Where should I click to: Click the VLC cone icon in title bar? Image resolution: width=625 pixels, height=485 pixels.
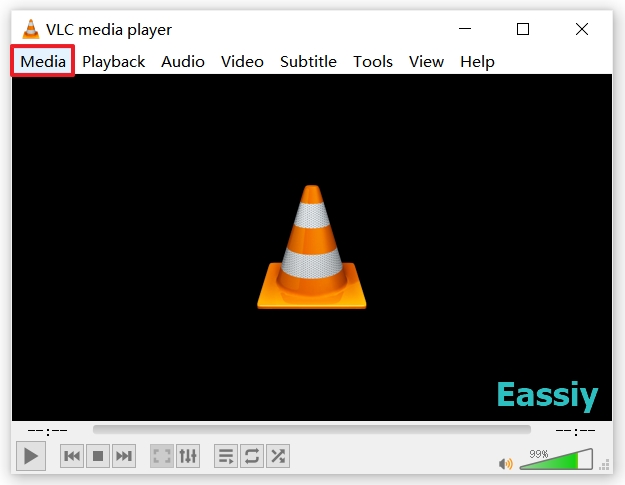31,29
